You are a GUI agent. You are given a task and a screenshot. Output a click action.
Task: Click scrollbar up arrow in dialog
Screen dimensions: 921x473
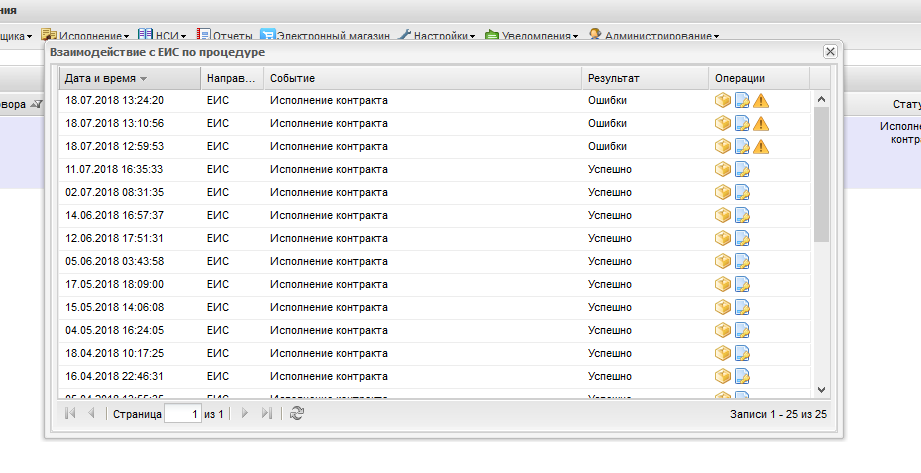point(821,99)
